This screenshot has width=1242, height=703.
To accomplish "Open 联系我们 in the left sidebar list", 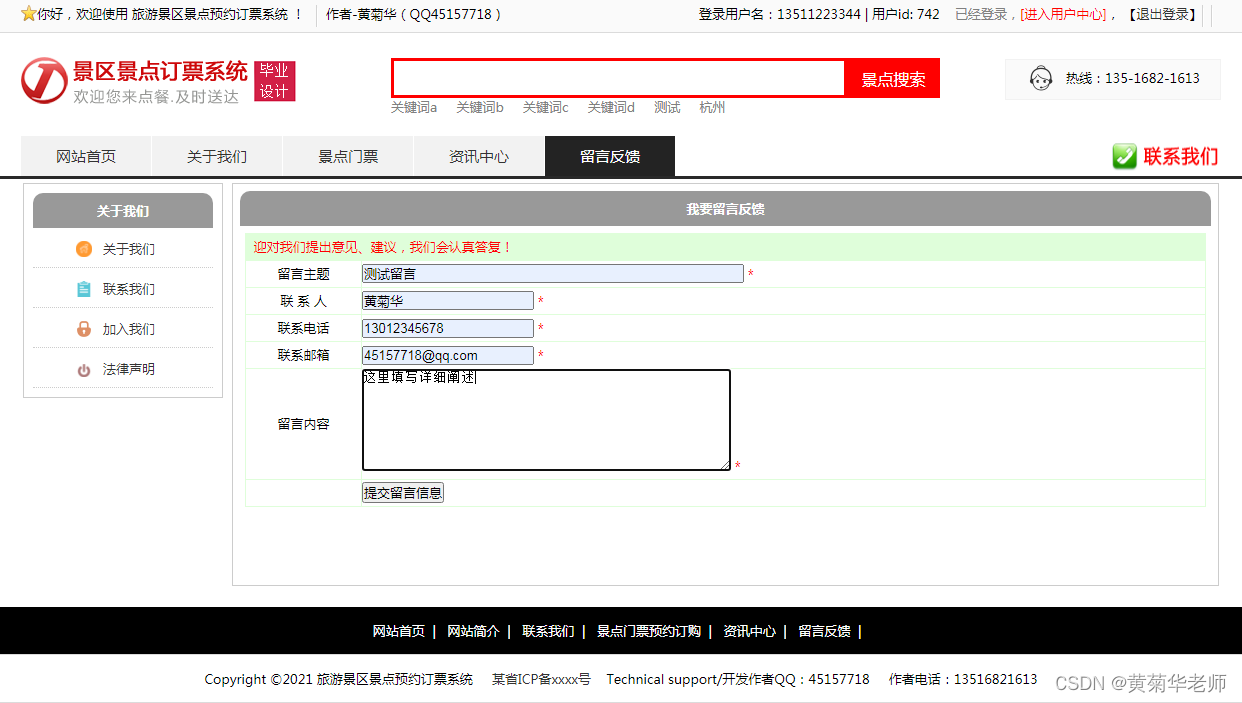I will click(129, 289).
